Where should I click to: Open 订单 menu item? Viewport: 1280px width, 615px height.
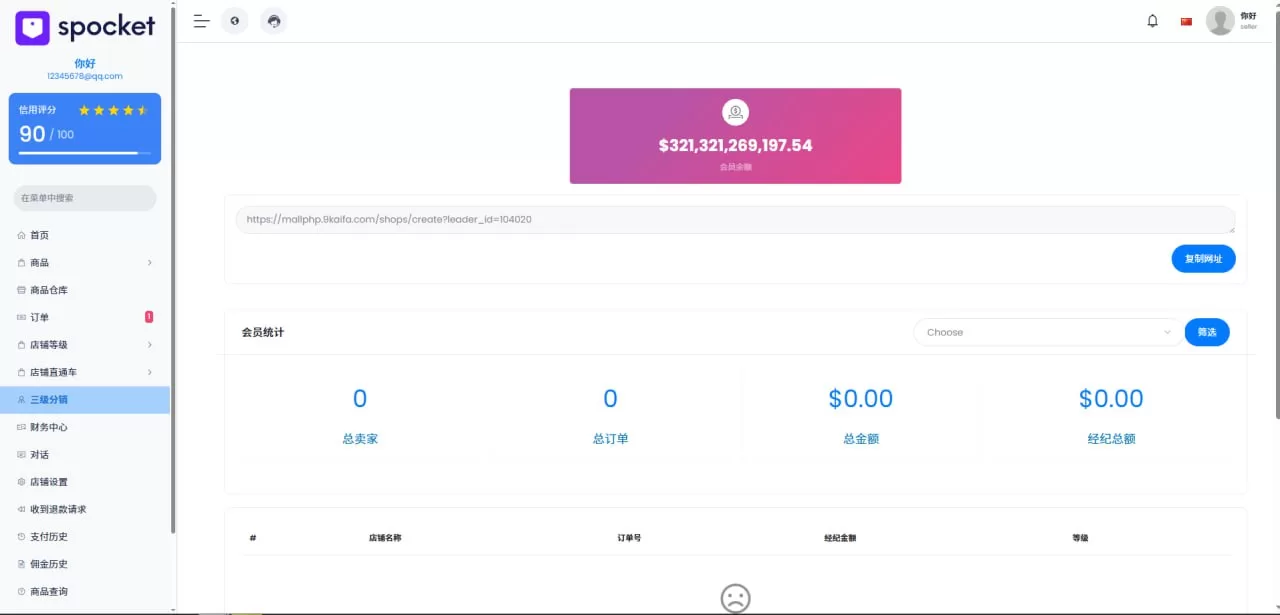pos(40,318)
